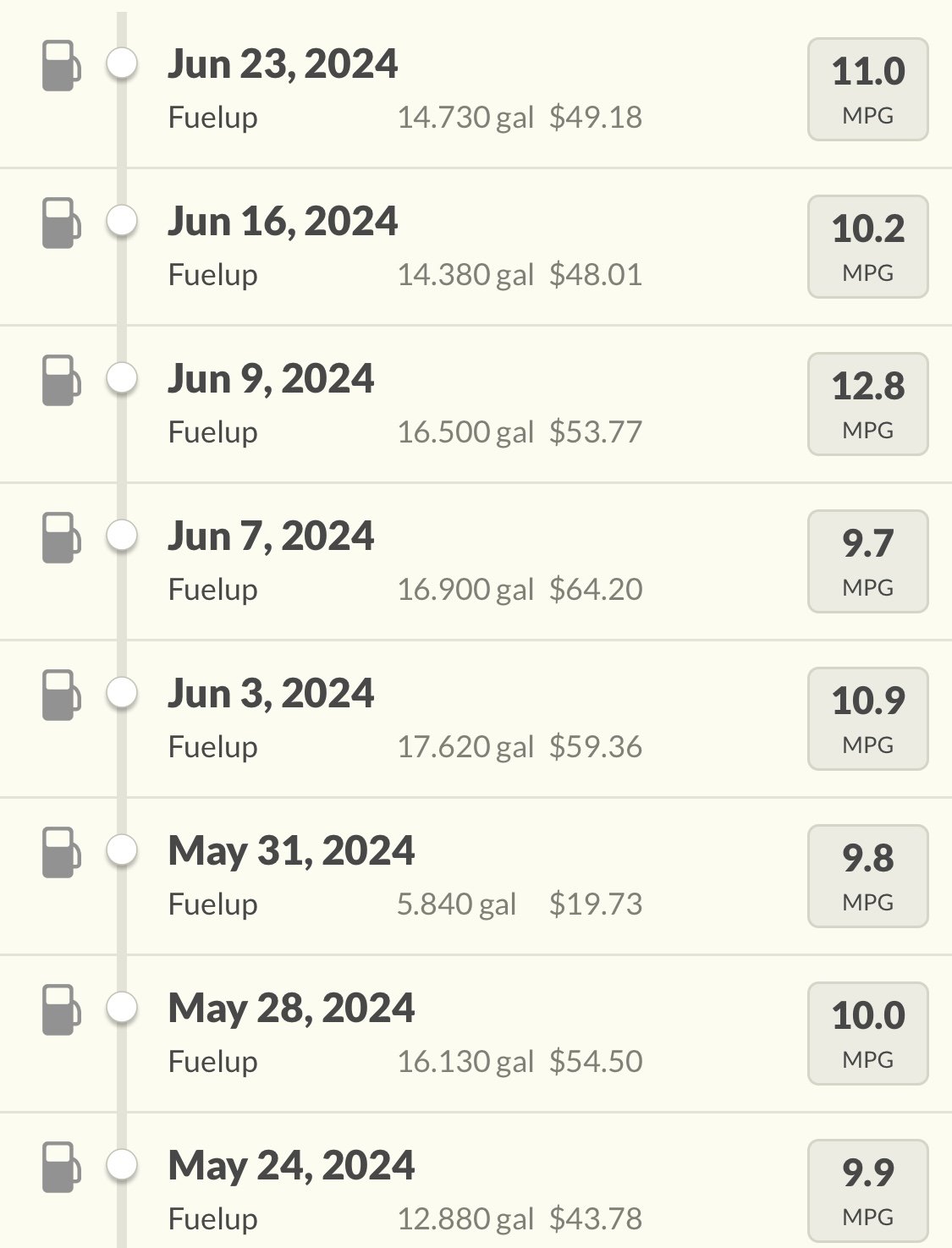Screen dimensions: 952x1248
Task: Open the 12.8 MPG badge
Action: [x=868, y=404]
